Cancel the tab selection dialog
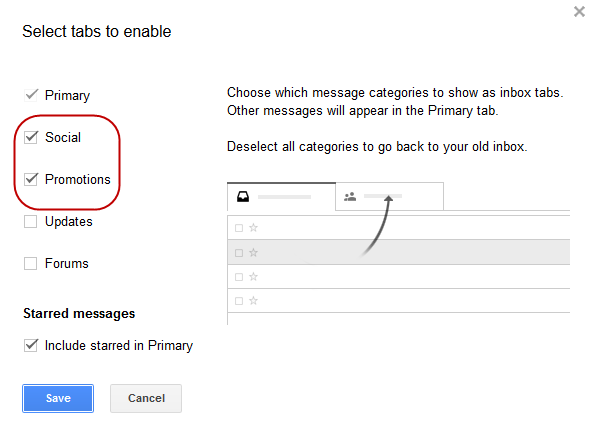The width and height of the screenshot is (590, 426). 146,398
